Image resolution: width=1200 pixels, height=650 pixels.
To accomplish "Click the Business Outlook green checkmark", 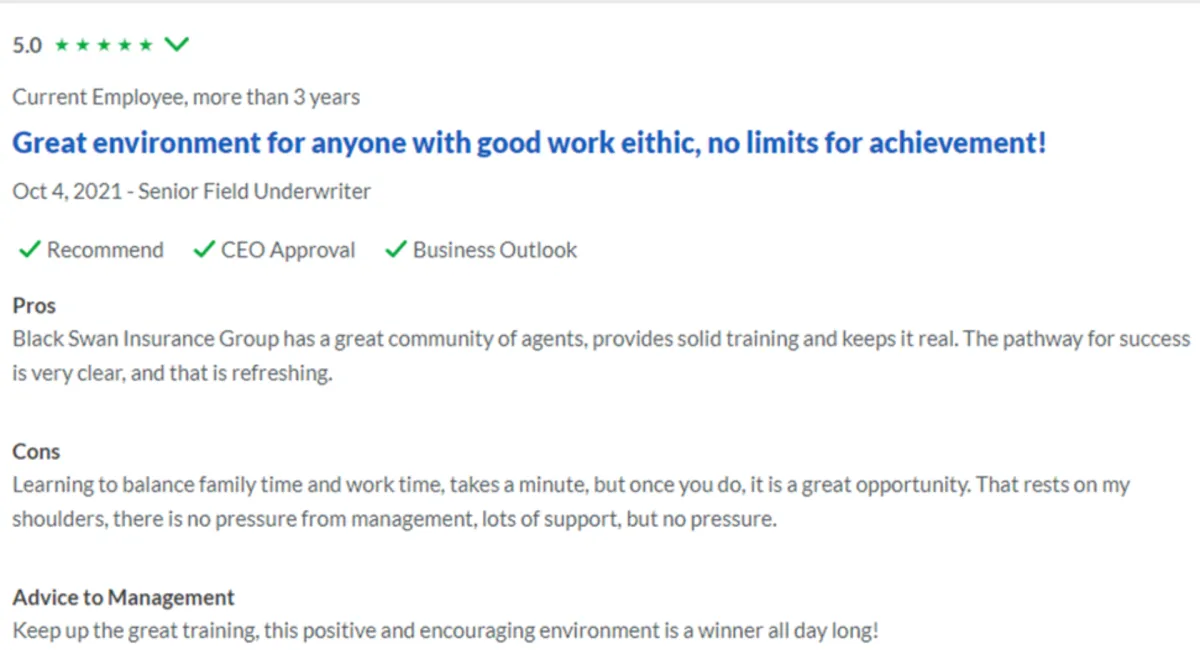I will pos(396,250).
